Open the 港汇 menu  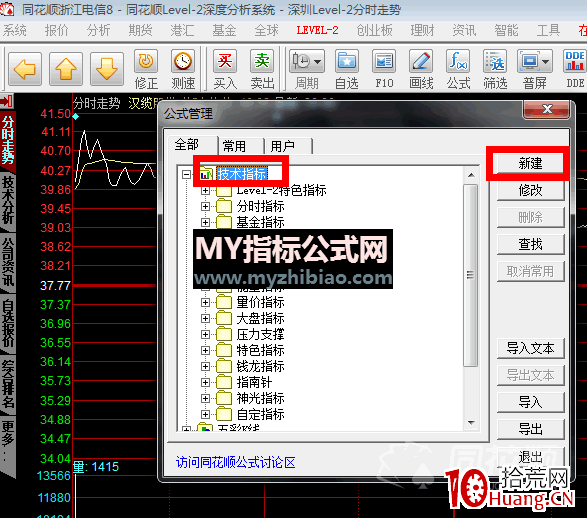click(x=182, y=30)
